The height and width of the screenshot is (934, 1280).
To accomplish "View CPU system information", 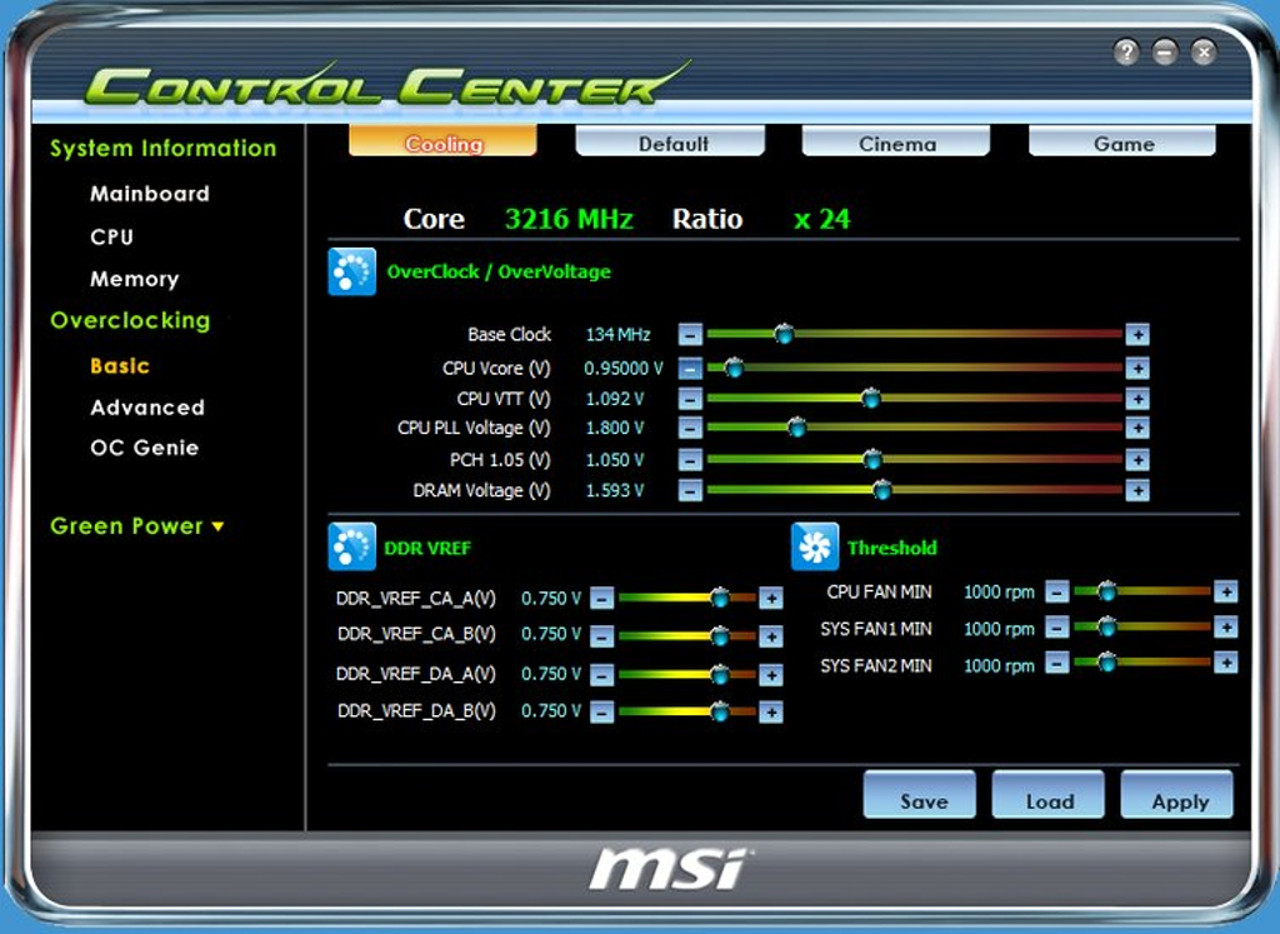I will (x=113, y=237).
